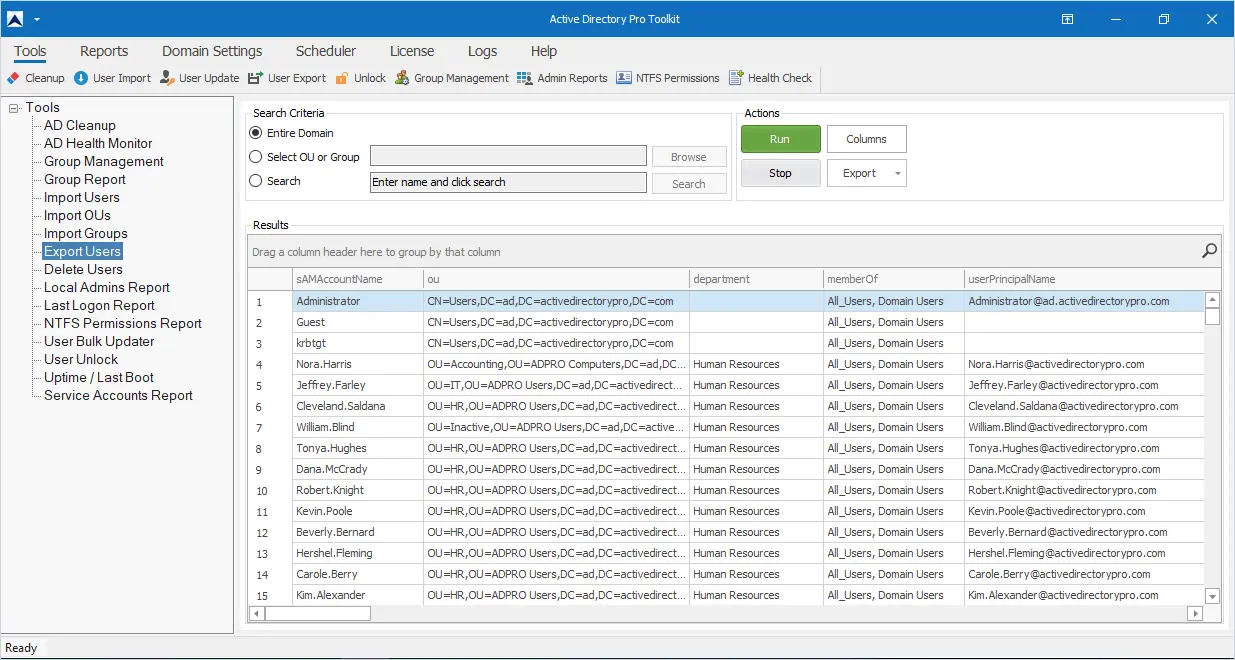Open the Reports menu
Viewport: 1235px width, 660px height.
[104, 51]
